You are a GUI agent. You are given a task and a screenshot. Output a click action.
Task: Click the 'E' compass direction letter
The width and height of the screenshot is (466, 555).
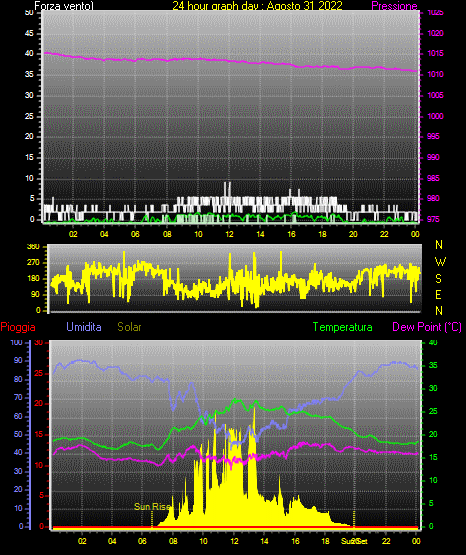pyautogui.click(x=438, y=294)
